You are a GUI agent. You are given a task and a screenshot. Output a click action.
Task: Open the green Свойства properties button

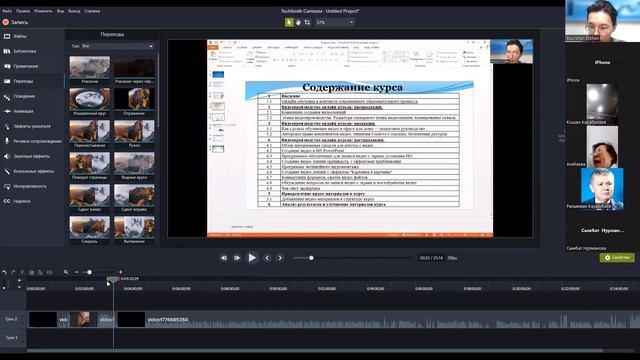(617, 258)
